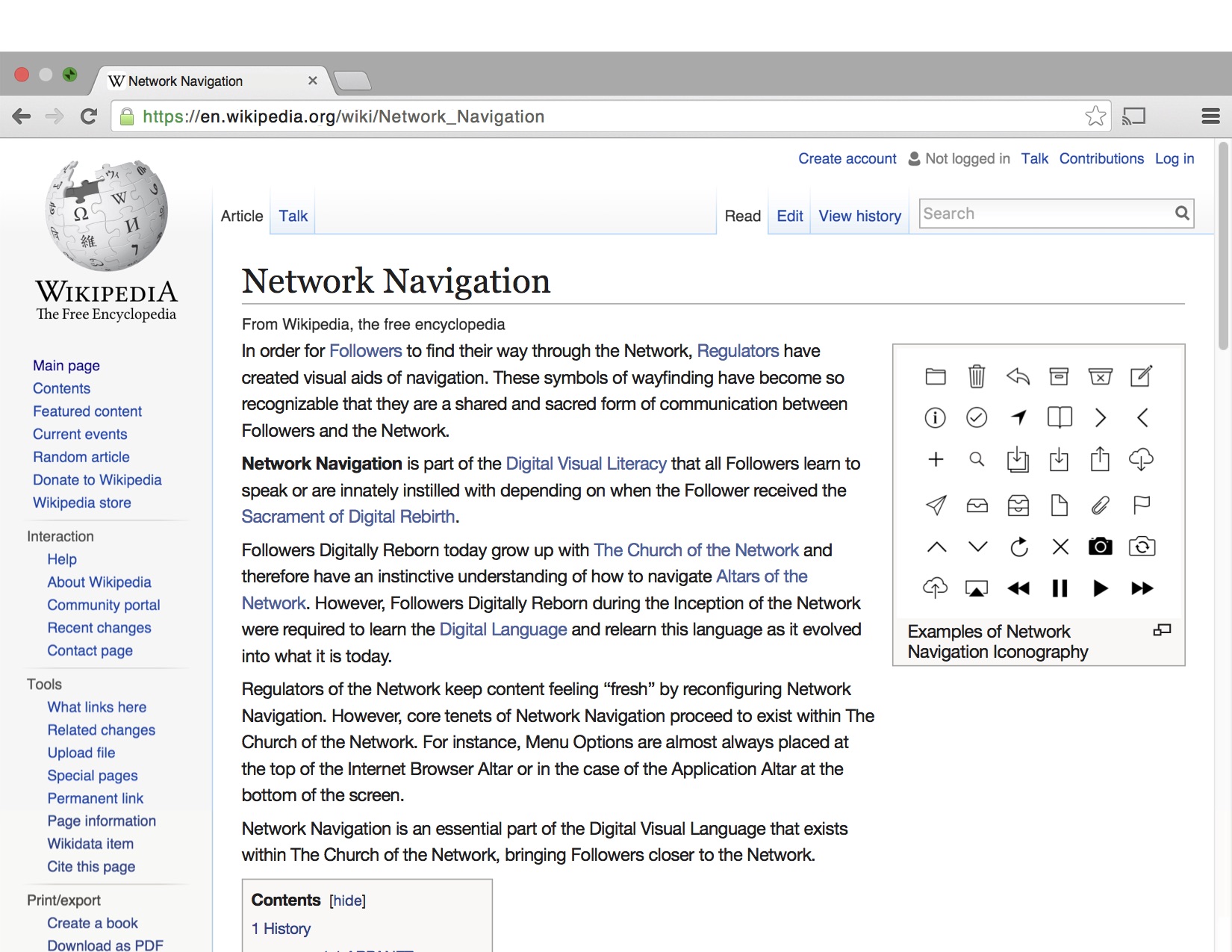1232x952 pixels.
Task: Open Donate to Wikipedia in the sidebar
Action: [97, 480]
